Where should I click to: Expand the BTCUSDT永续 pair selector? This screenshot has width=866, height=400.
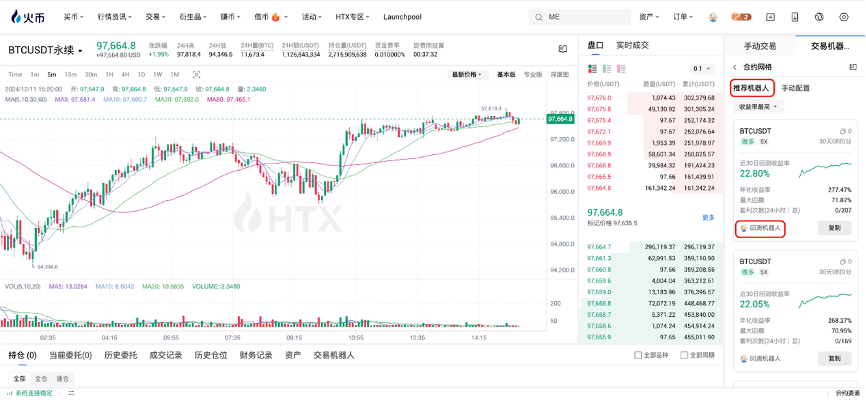(x=46, y=50)
